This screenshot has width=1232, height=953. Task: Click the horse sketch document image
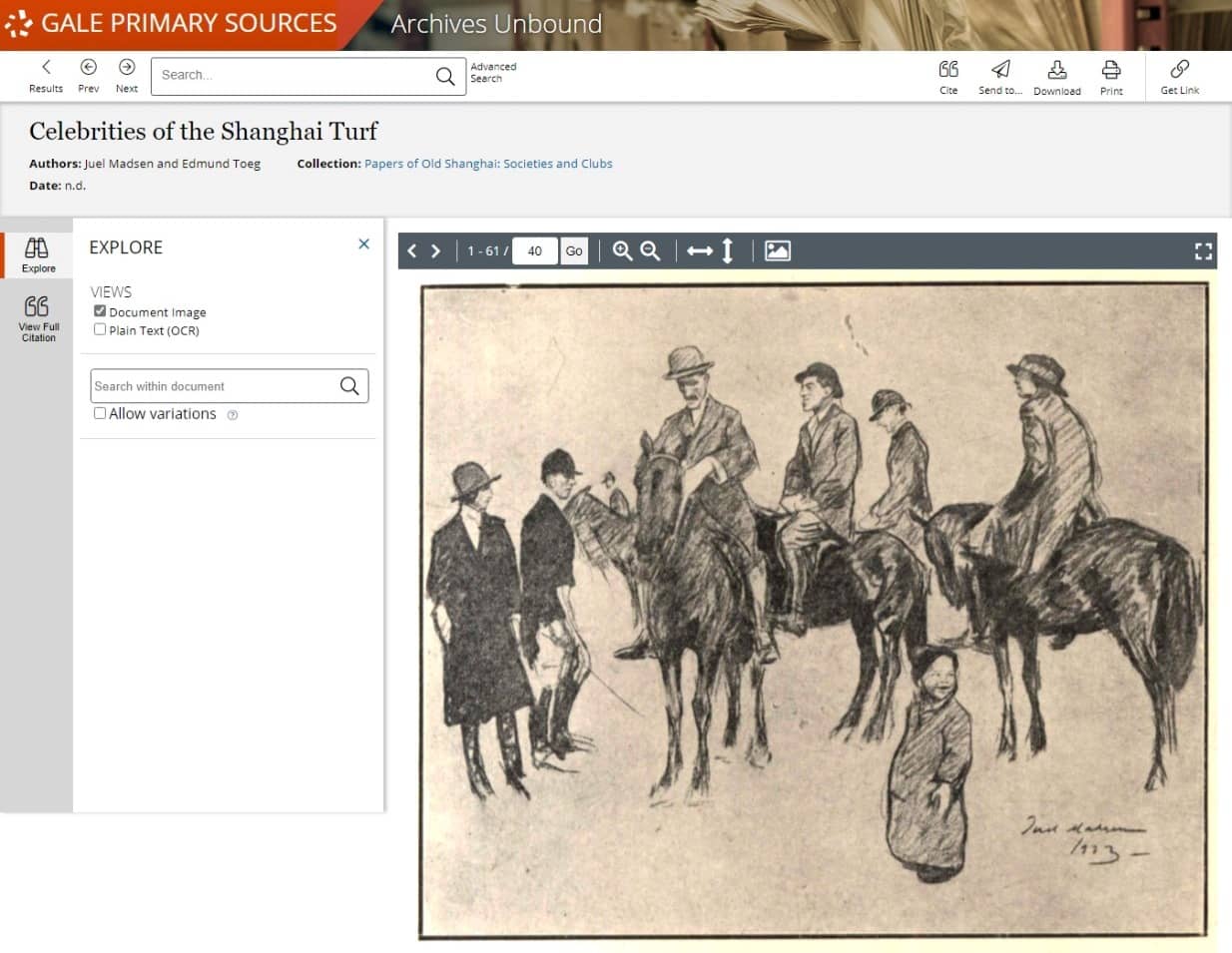[814, 612]
